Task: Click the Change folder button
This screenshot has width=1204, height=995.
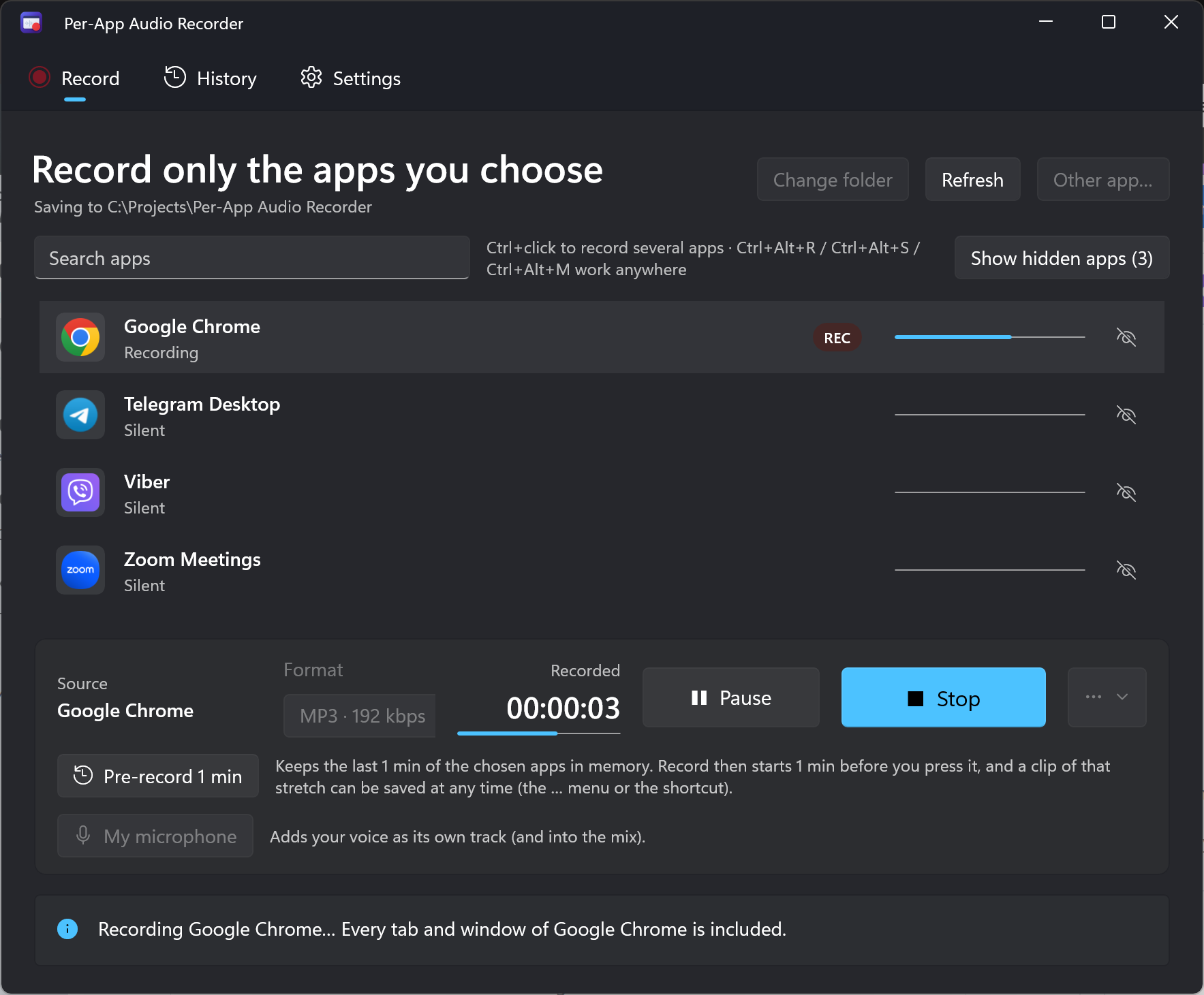Action: pos(833,180)
